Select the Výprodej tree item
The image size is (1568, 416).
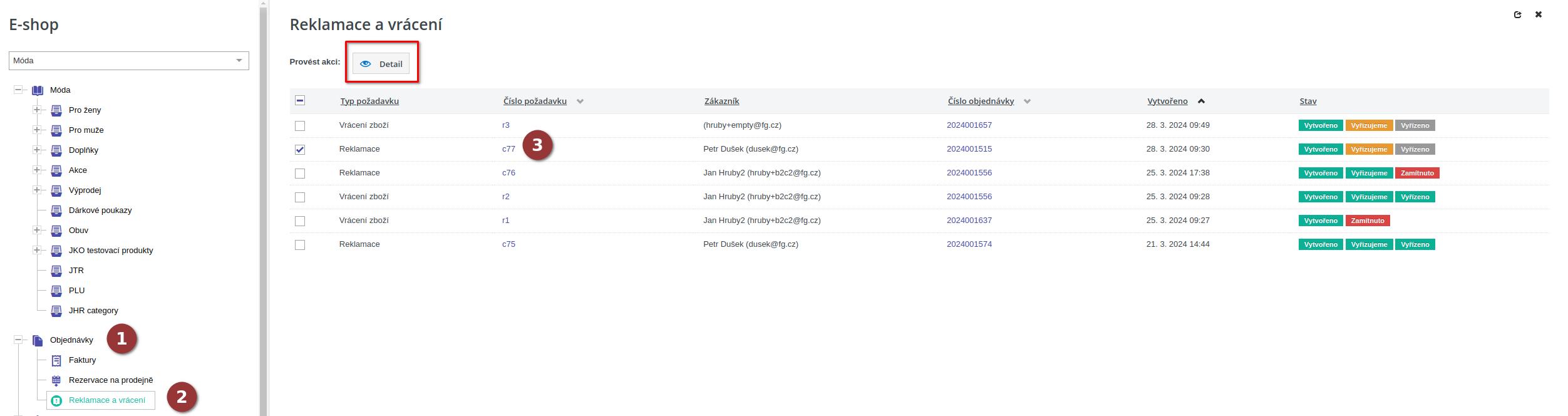coord(85,190)
